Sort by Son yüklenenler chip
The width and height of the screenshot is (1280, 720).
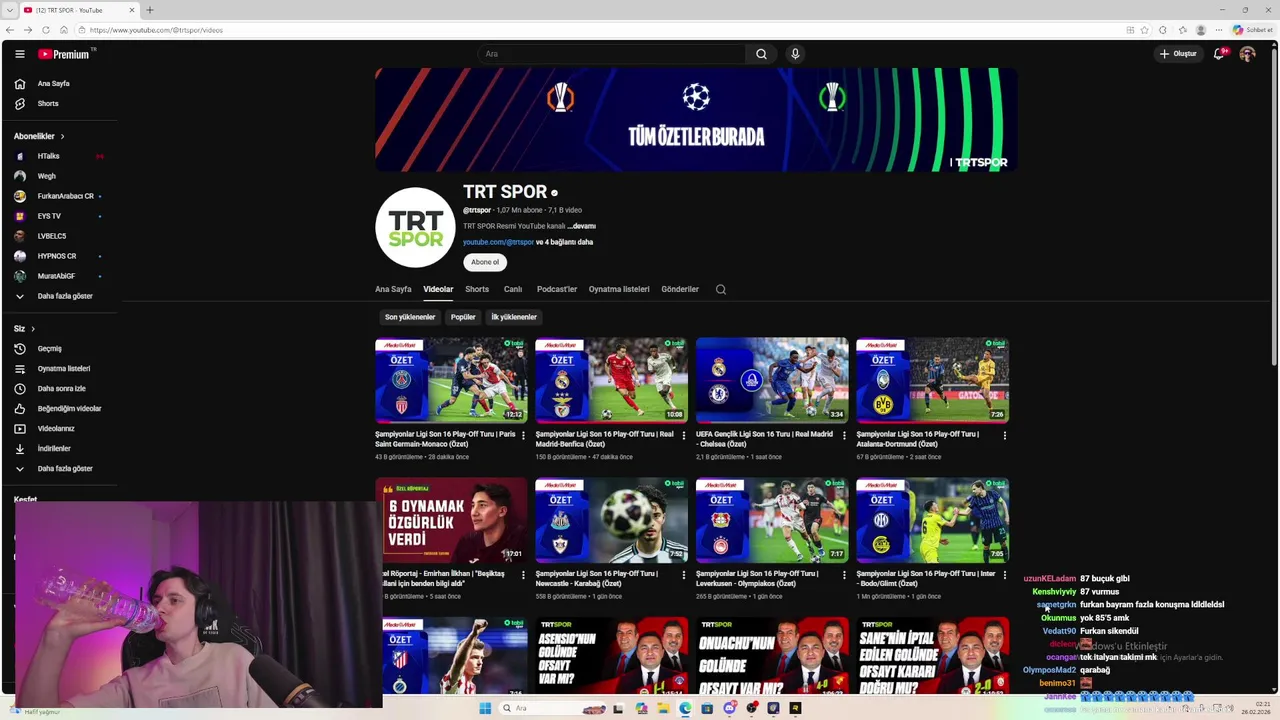click(410, 317)
